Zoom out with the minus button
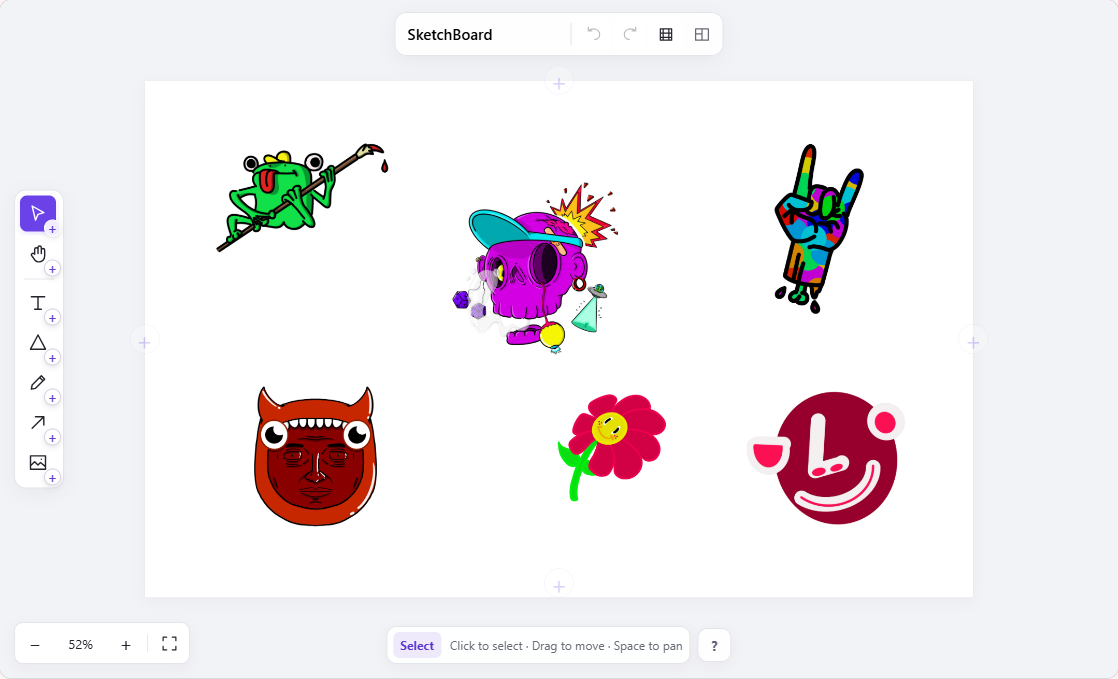The width and height of the screenshot is (1118, 679). [35, 645]
